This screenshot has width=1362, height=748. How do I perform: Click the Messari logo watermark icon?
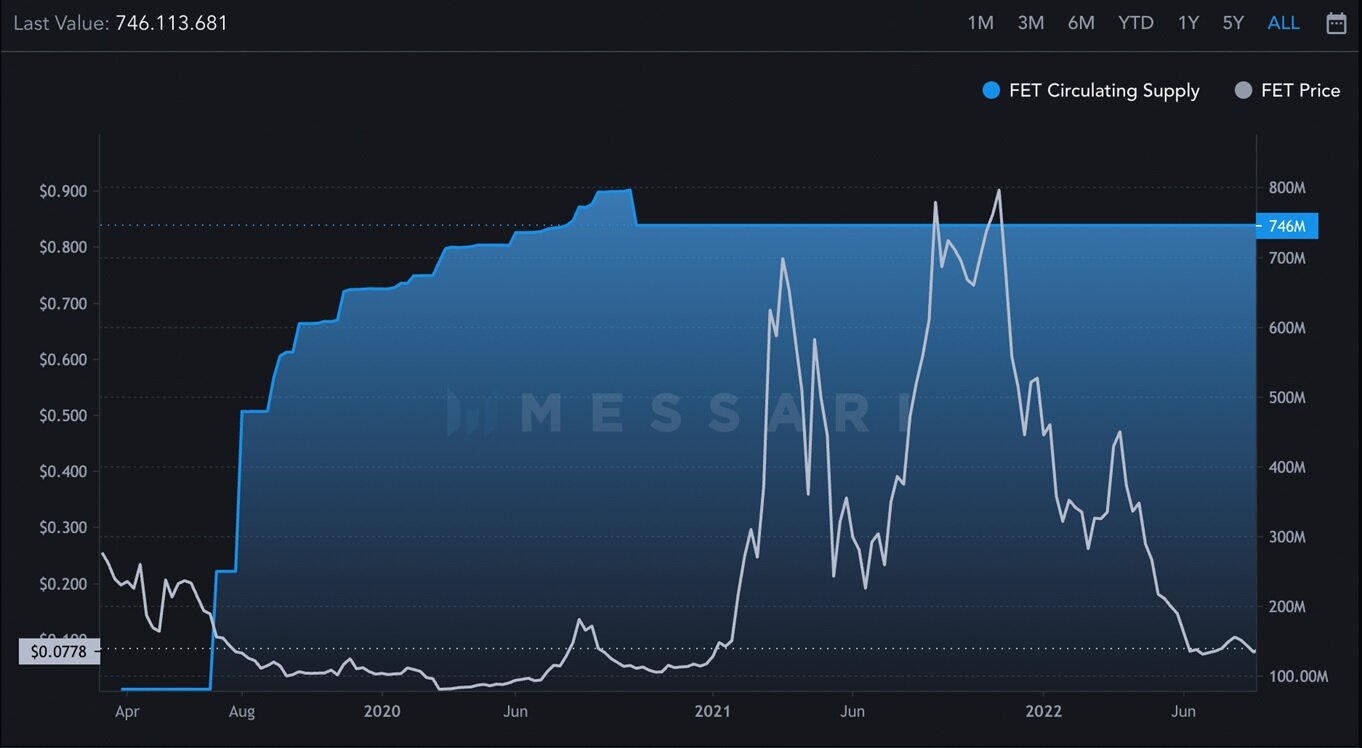(x=471, y=413)
